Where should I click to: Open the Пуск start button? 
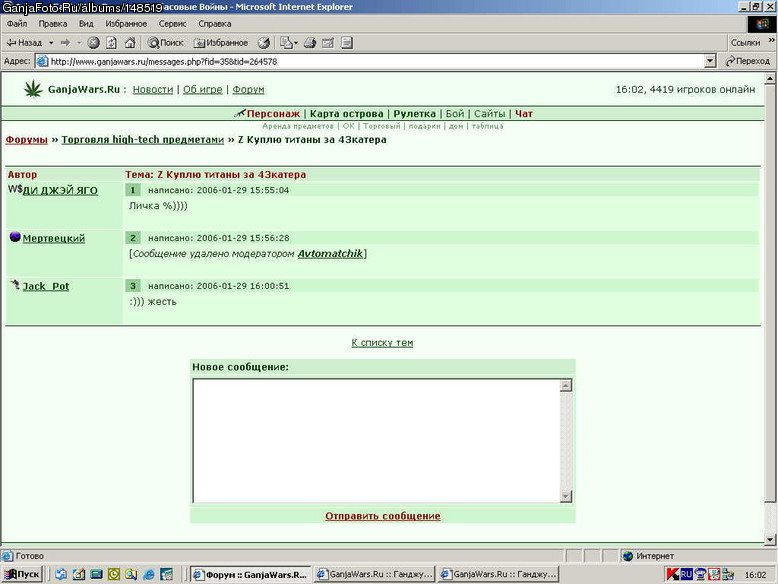22,574
